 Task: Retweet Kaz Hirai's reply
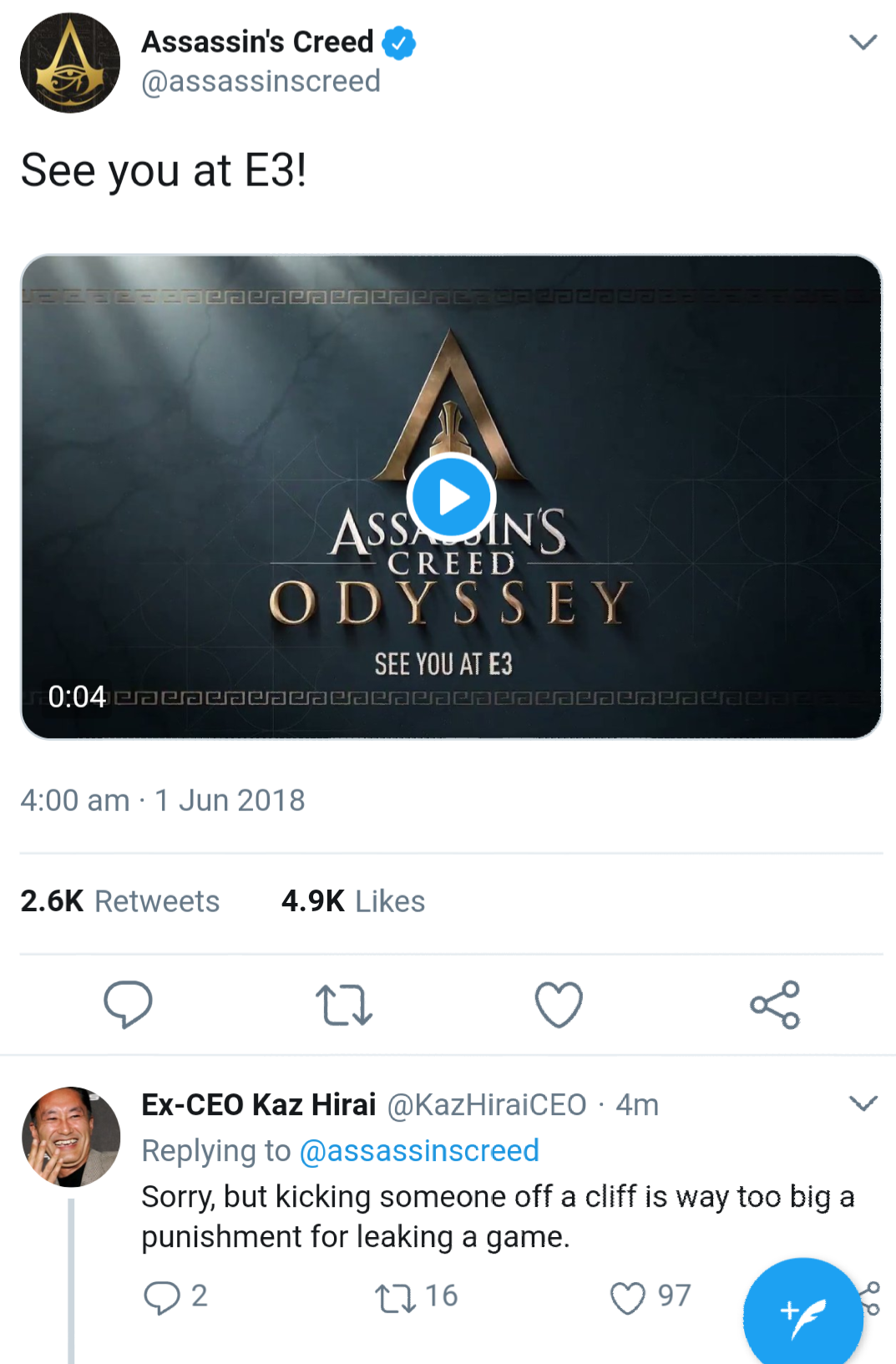tap(396, 1298)
